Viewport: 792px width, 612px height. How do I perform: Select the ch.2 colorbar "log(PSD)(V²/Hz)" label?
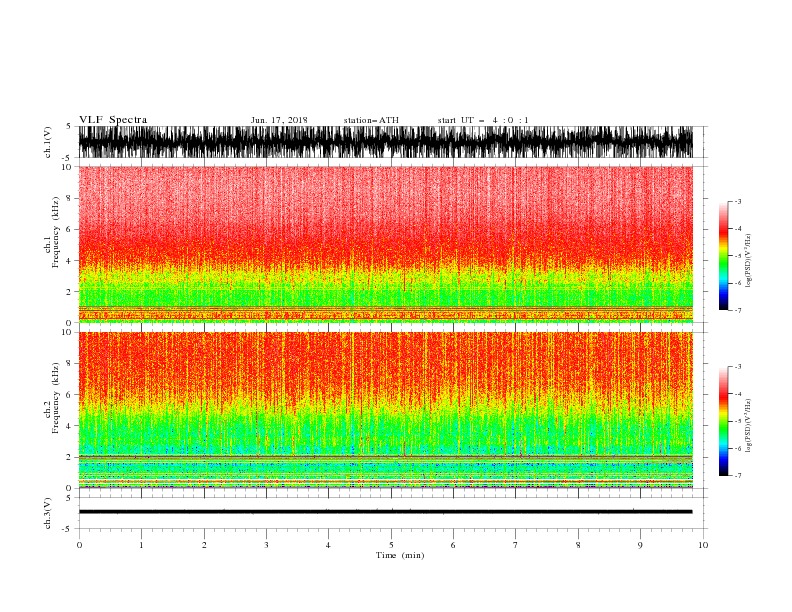tap(748, 426)
